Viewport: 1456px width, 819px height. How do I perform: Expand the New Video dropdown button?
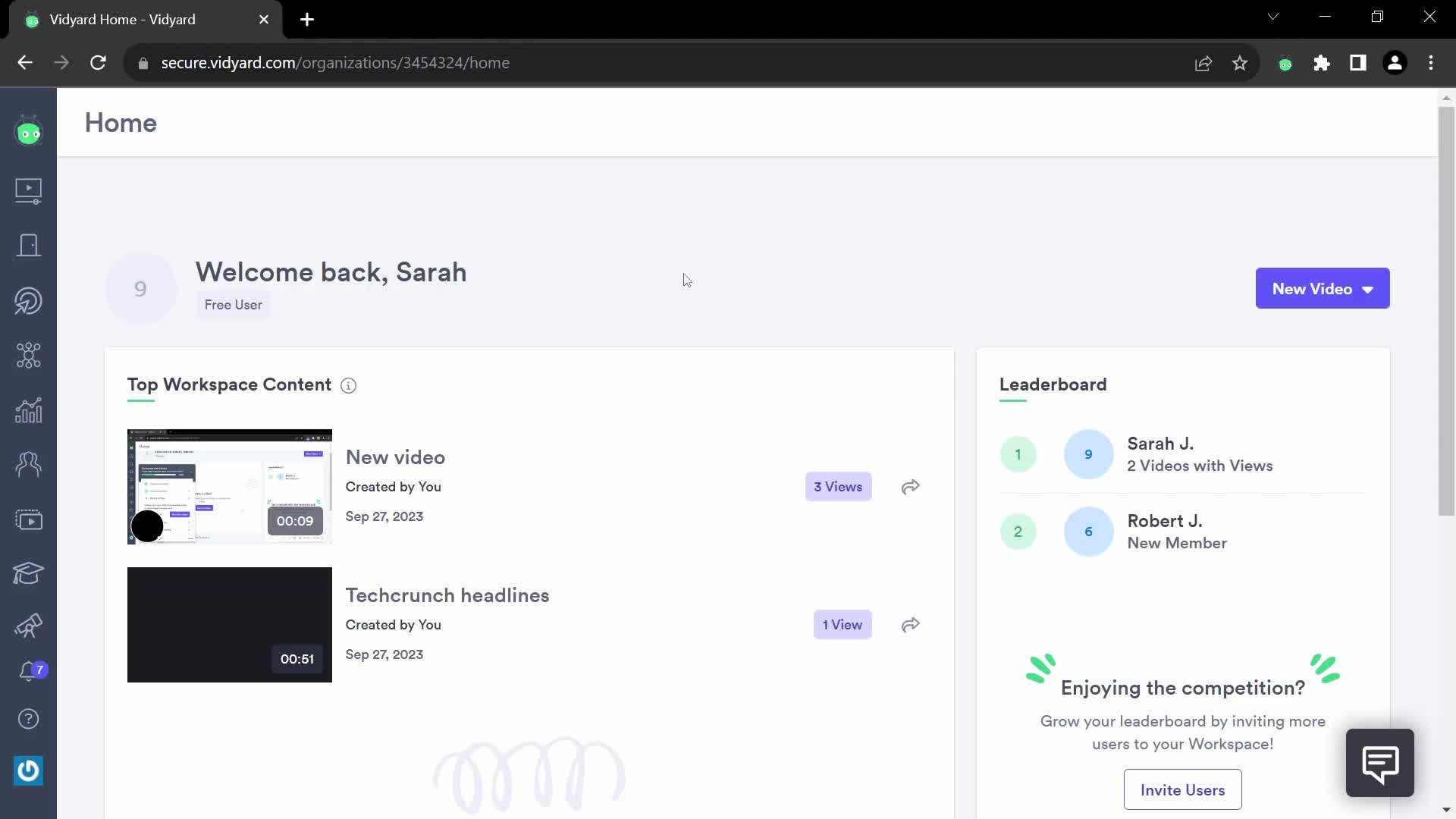coord(1322,289)
